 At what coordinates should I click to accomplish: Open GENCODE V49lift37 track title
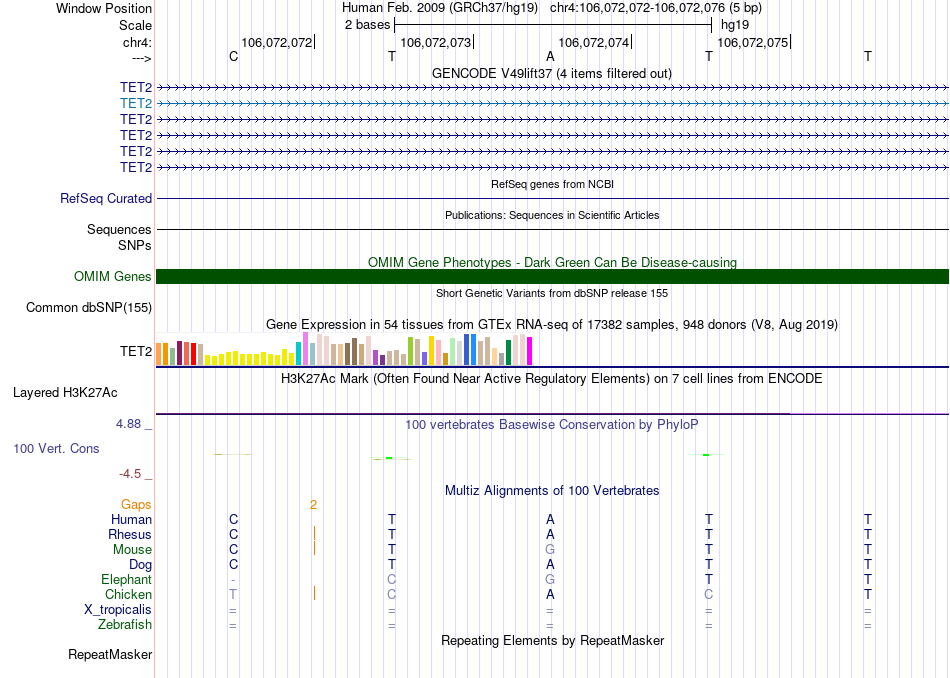coord(552,73)
